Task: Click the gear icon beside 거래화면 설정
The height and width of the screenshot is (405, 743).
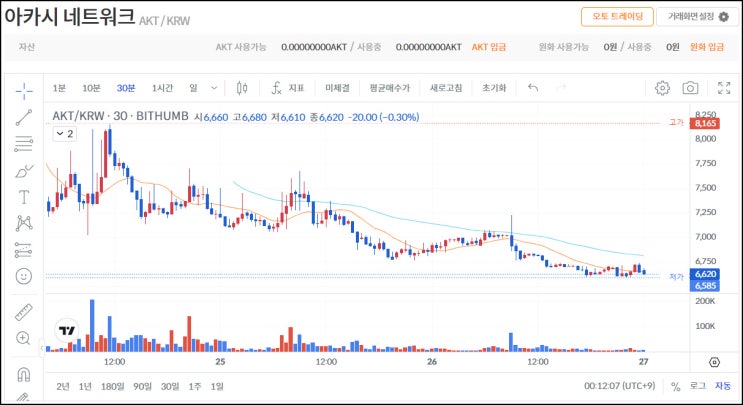Action: point(724,17)
